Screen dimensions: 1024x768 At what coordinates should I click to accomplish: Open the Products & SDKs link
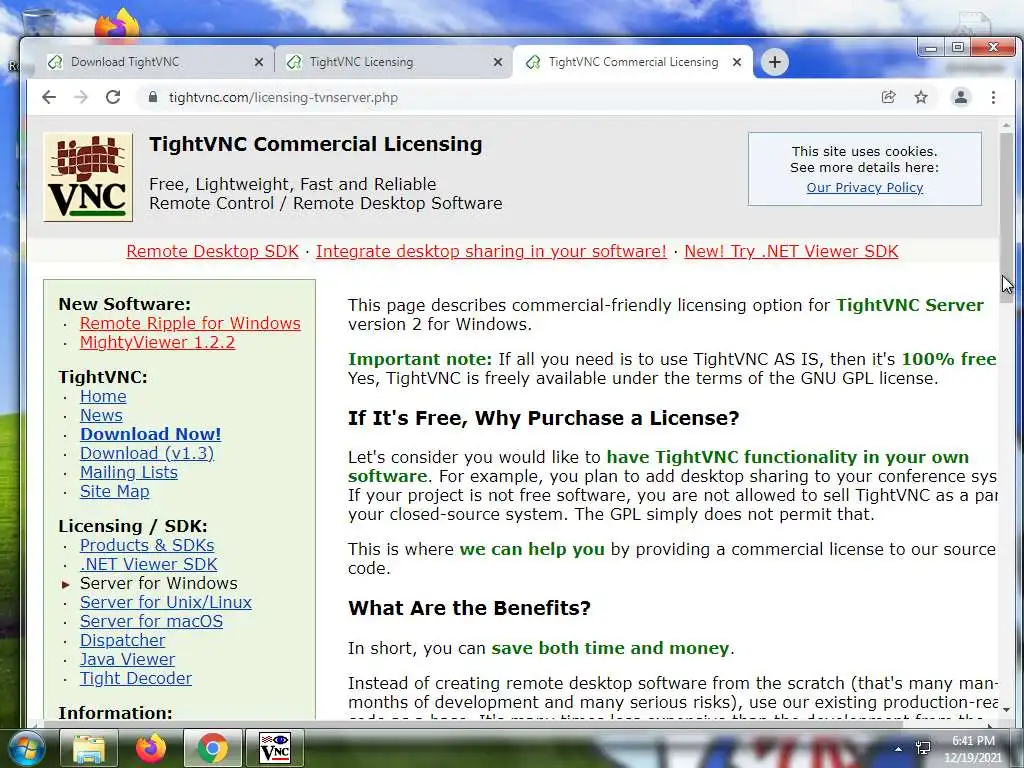(x=147, y=545)
